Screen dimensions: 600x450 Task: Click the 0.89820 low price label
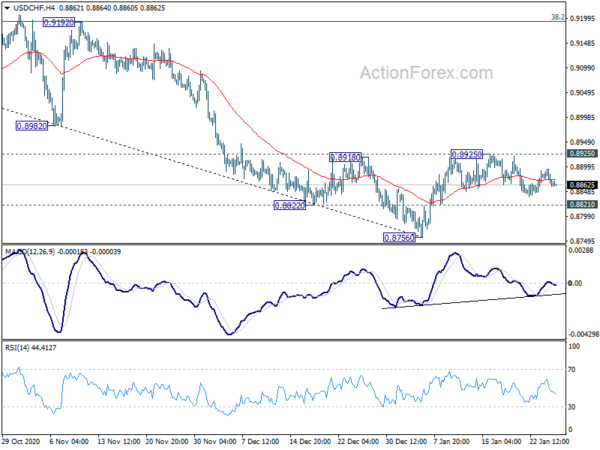[x=31, y=126]
